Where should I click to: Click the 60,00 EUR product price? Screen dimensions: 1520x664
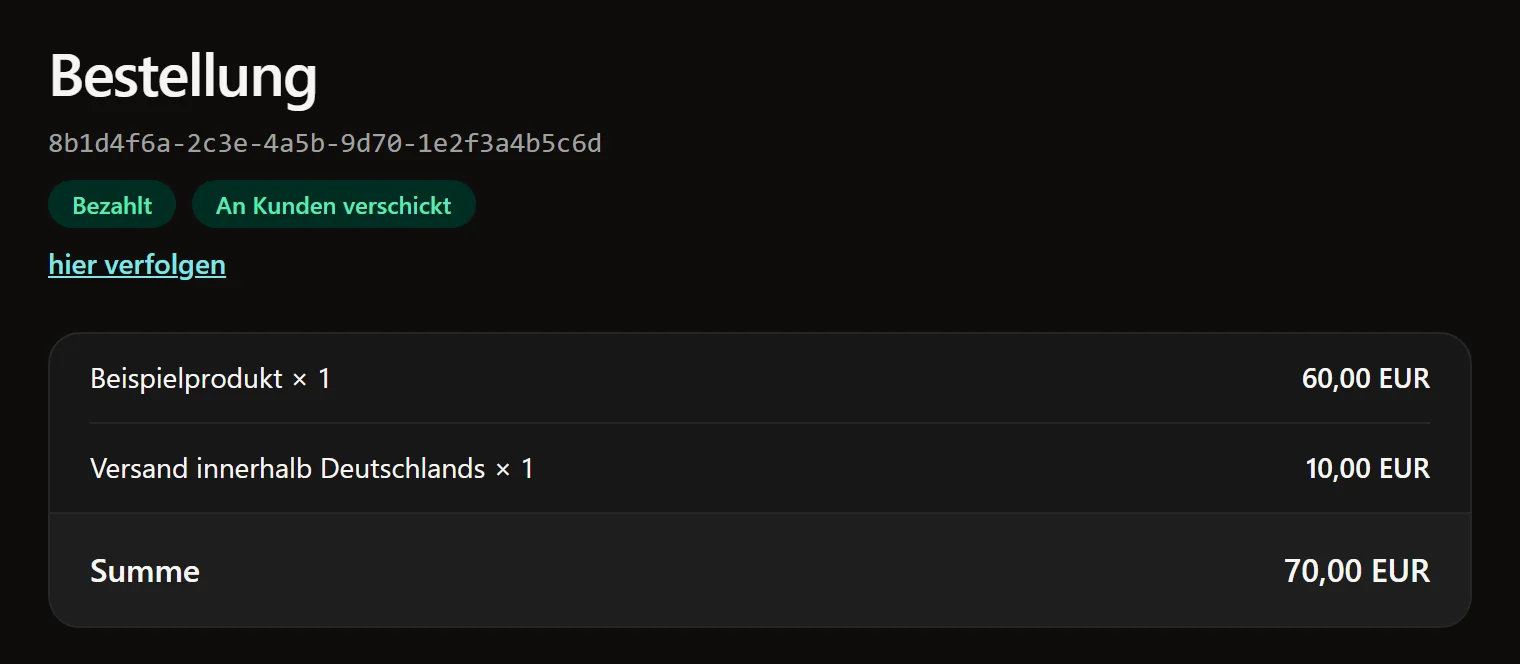pyautogui.click(x=1366, y=379)
